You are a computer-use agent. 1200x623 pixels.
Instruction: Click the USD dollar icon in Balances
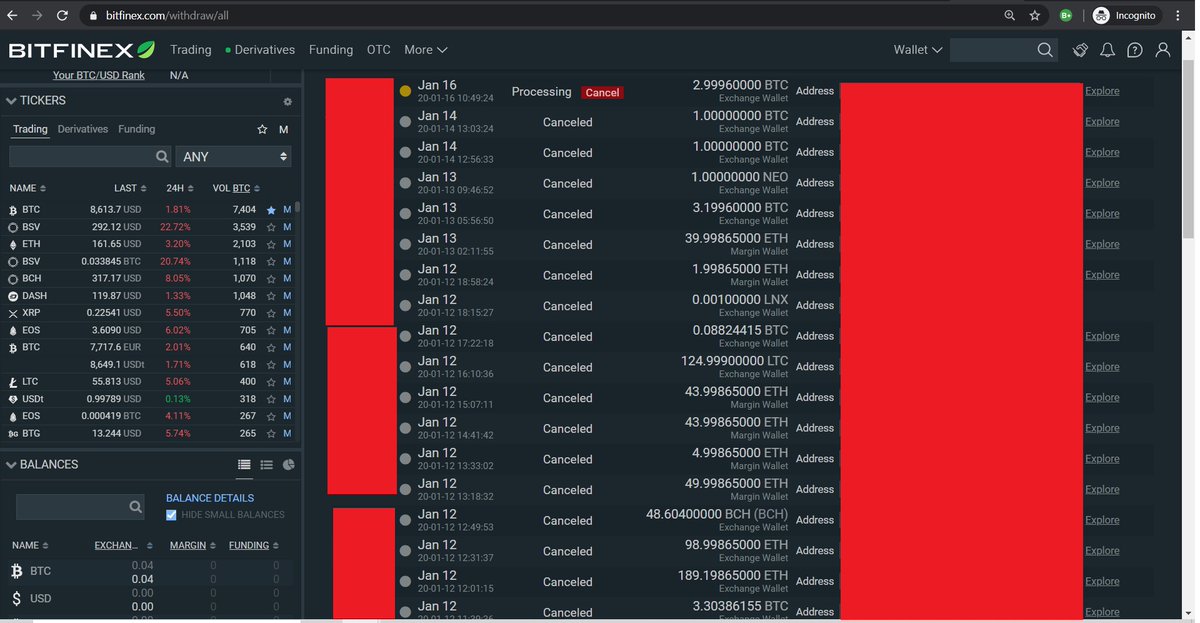16,599
